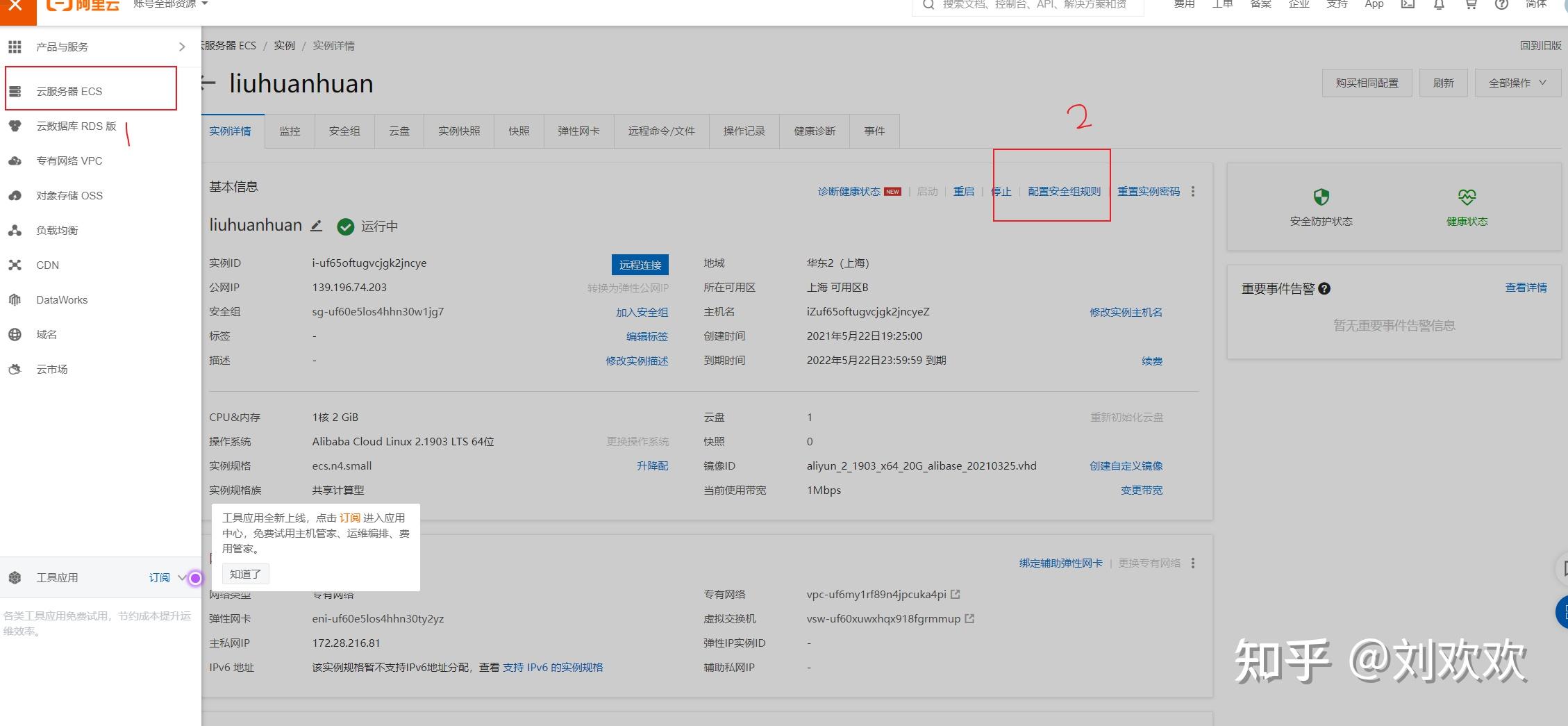Switch to the 弹性网卡 tab
The height and width of the screenshot is (726, 1568).
(578, 131)
